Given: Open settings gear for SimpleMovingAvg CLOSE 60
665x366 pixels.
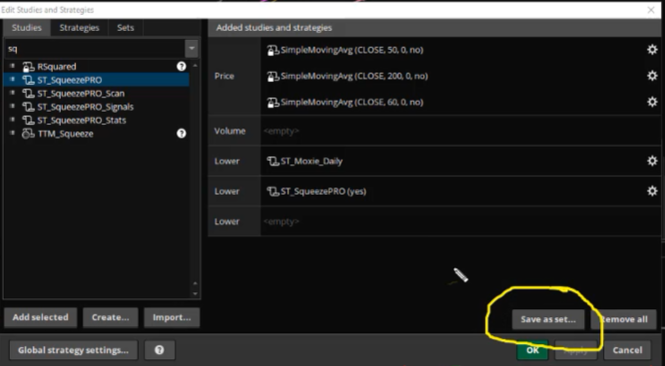Looking at the screenshot, I should pos(652,102).
